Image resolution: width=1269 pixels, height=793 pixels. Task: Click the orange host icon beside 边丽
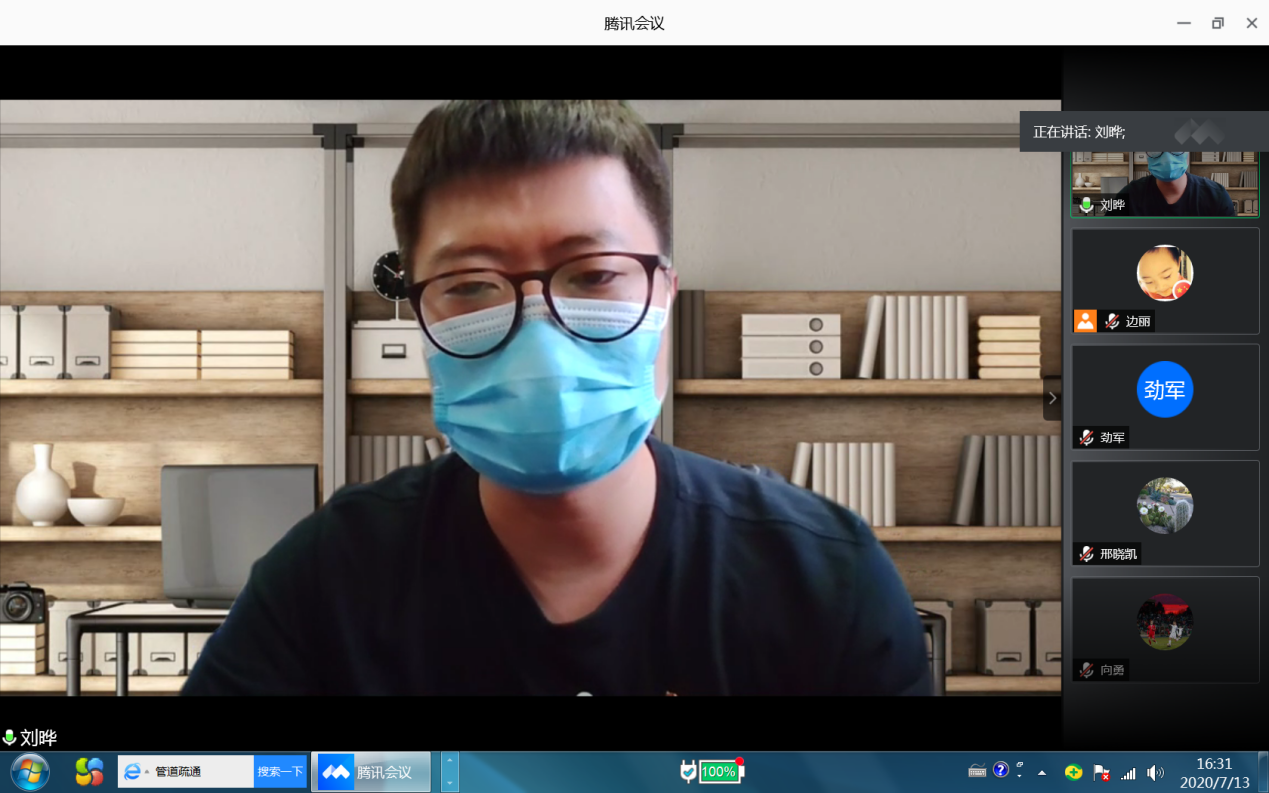point(1085,321)
